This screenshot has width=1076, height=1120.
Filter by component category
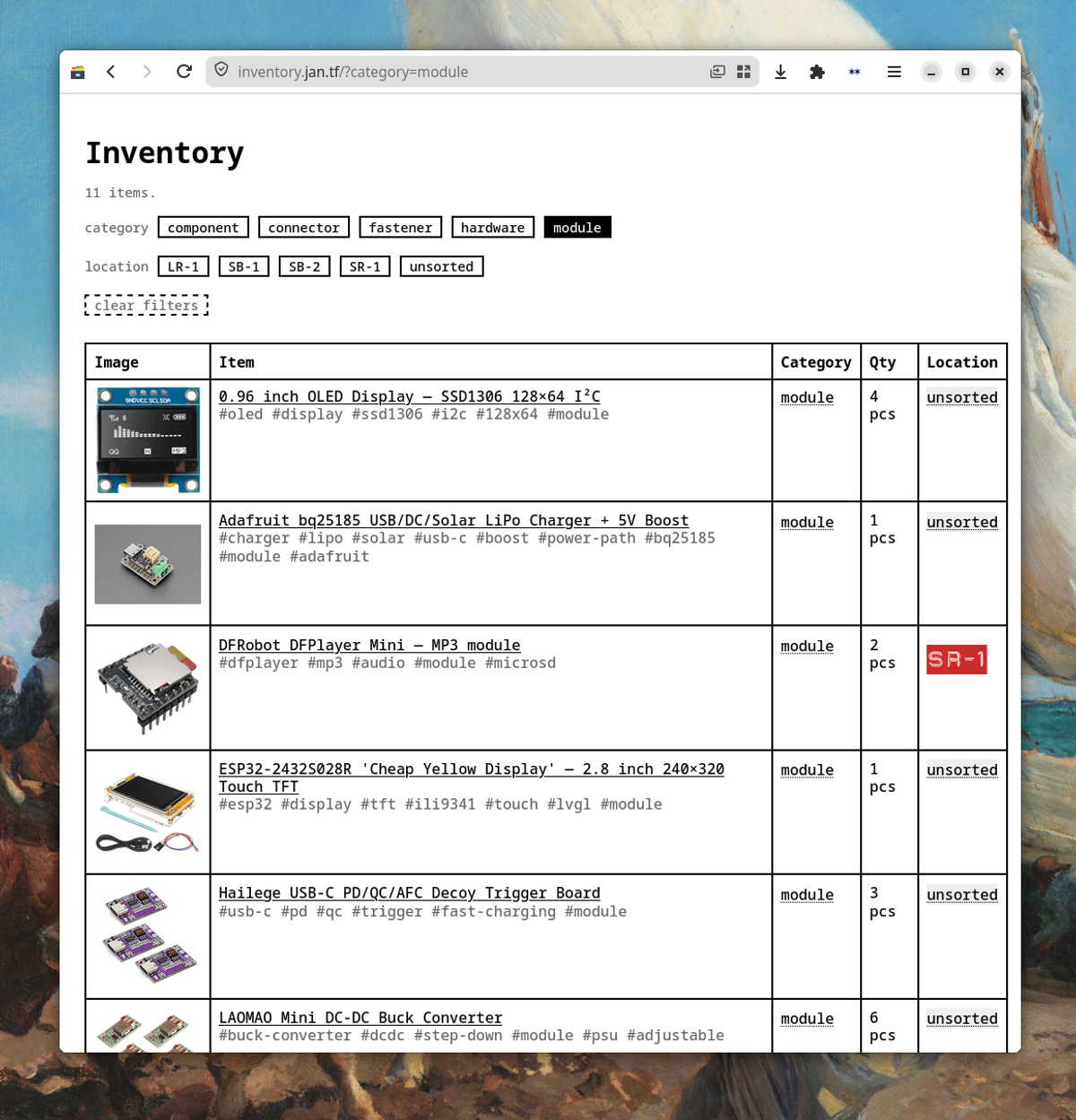click(204, 228)
